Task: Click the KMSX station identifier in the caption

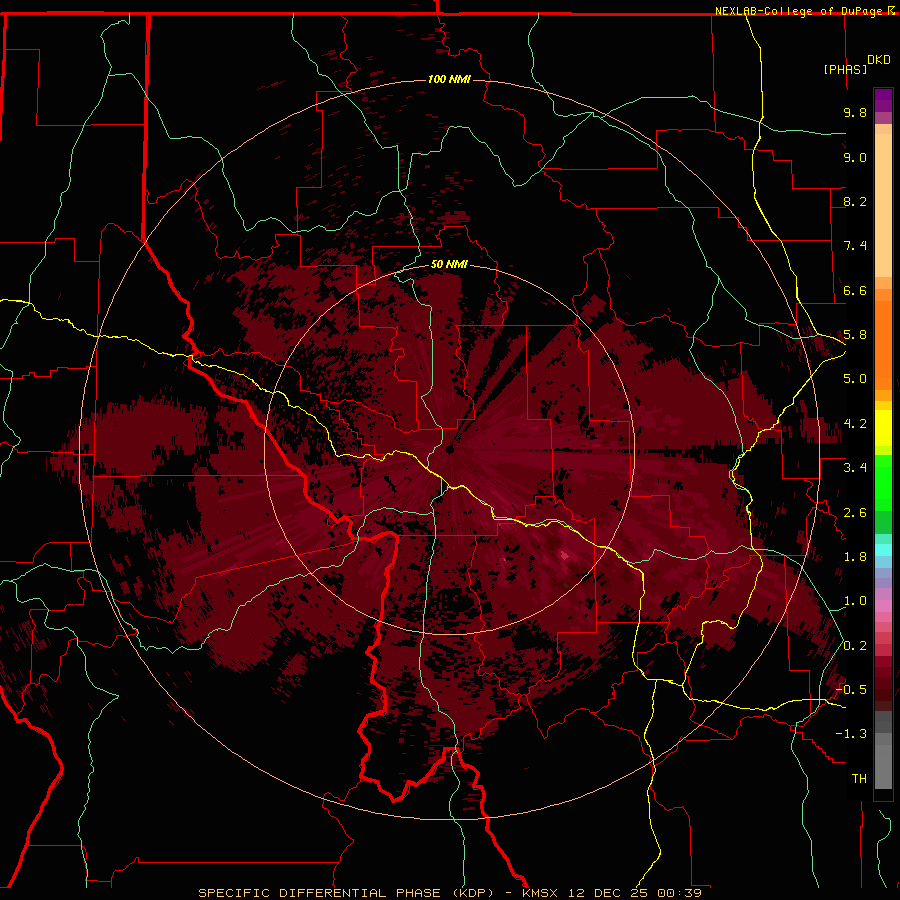Action: pyautogui.click(x=540, y=893)
